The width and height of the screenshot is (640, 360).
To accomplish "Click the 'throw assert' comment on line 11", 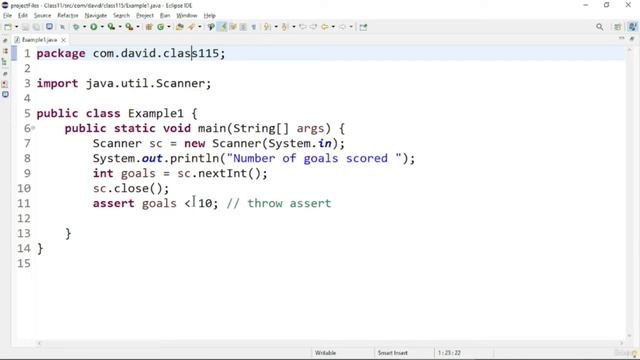I will (289, 203).
